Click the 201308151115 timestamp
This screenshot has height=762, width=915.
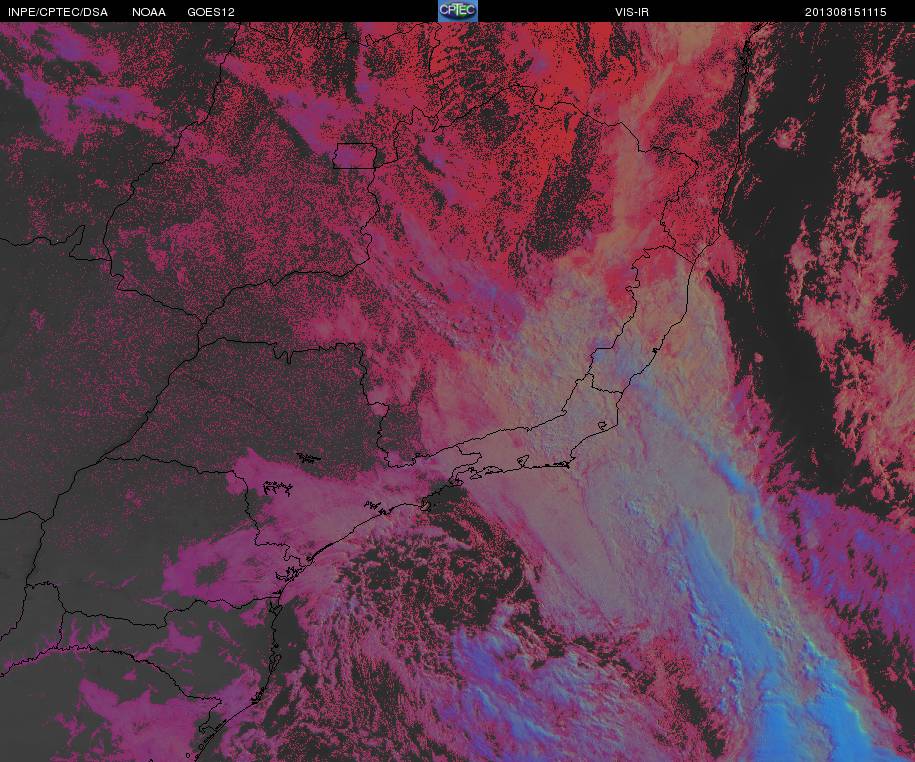[x=846, y=12]
